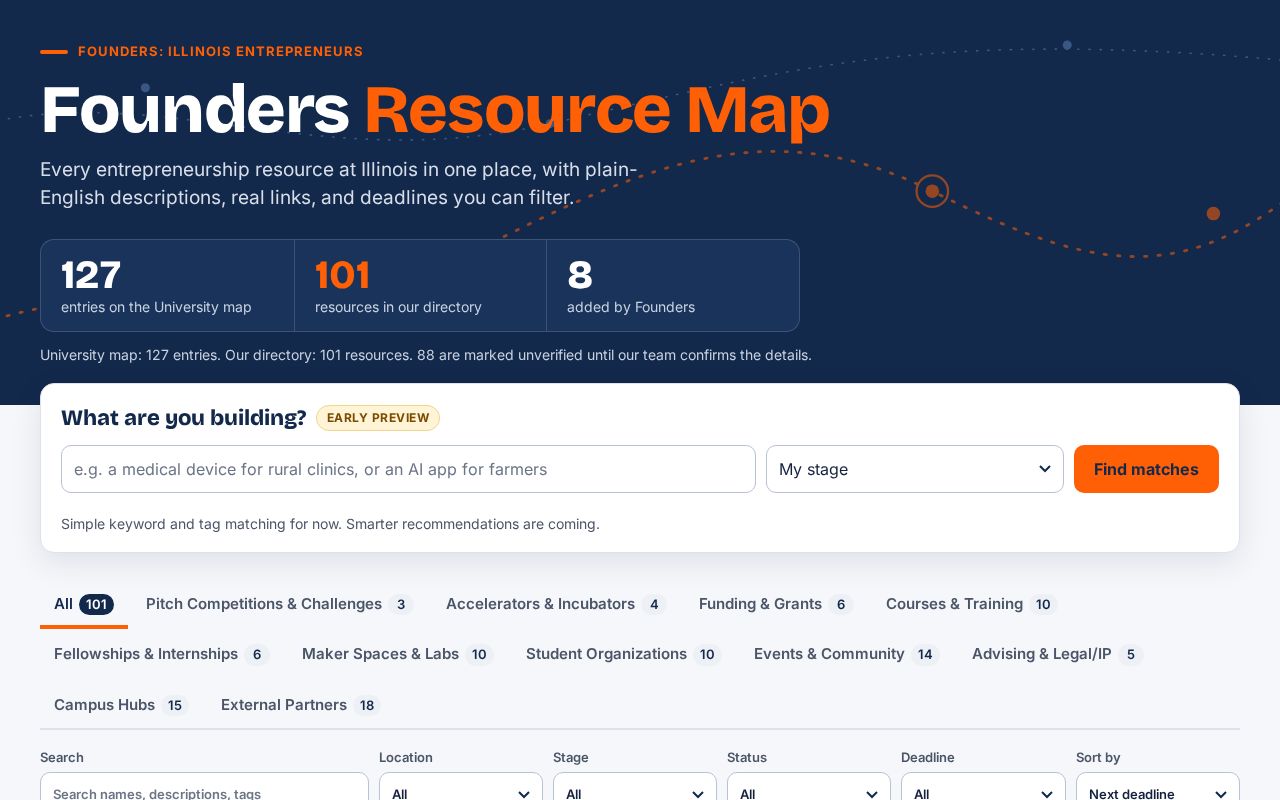Switch to Pitch Competitions & Challenges tab
1280x800 pixels.
[279, 604]
